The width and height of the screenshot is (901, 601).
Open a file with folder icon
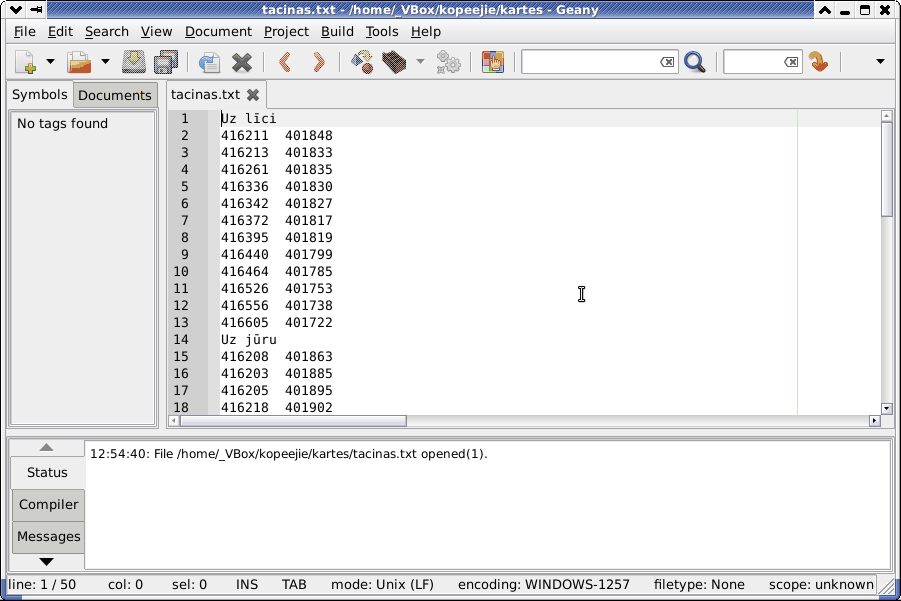[x=79, y=62]
